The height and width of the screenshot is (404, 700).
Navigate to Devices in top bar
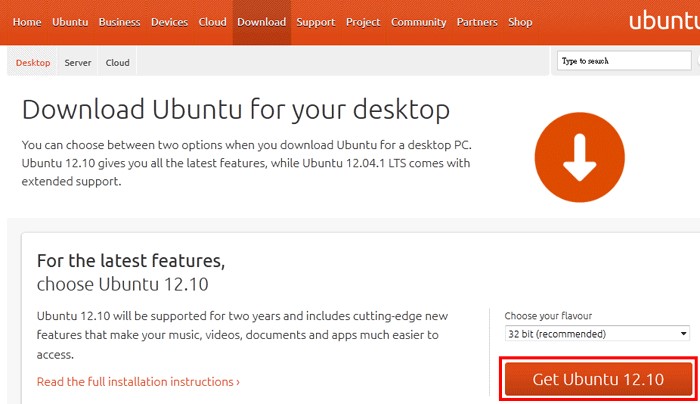pos(169,22)
